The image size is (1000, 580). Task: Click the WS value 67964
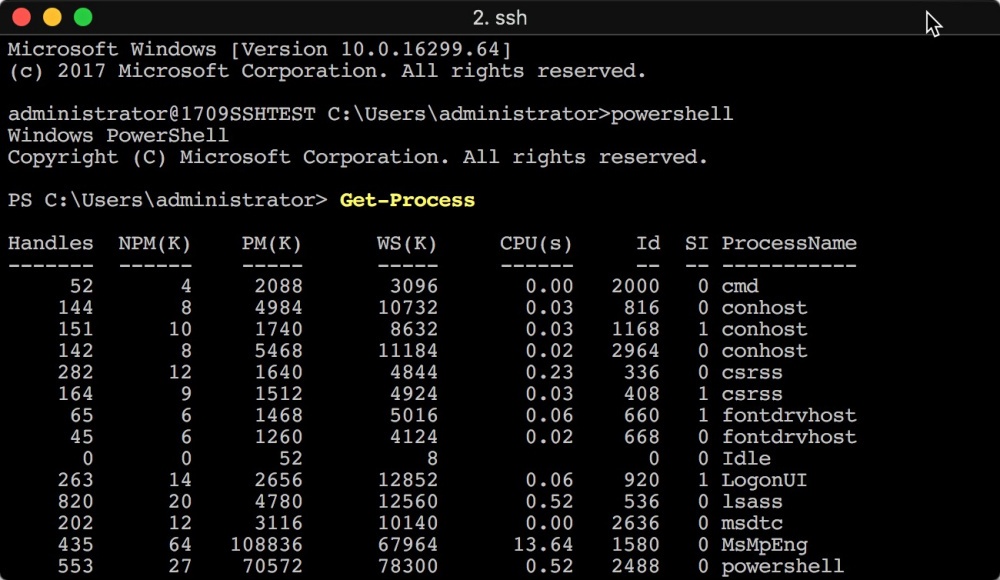click(x=408, y=545)
